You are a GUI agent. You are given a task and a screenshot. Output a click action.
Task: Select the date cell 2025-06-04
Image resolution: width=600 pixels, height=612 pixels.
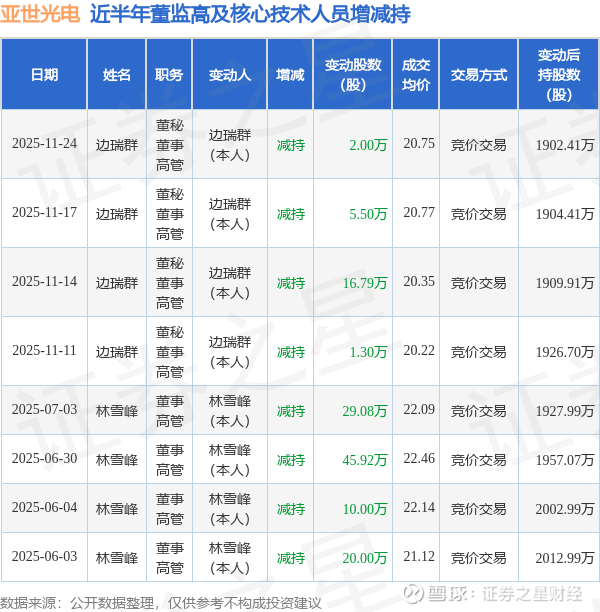(45, 508)
